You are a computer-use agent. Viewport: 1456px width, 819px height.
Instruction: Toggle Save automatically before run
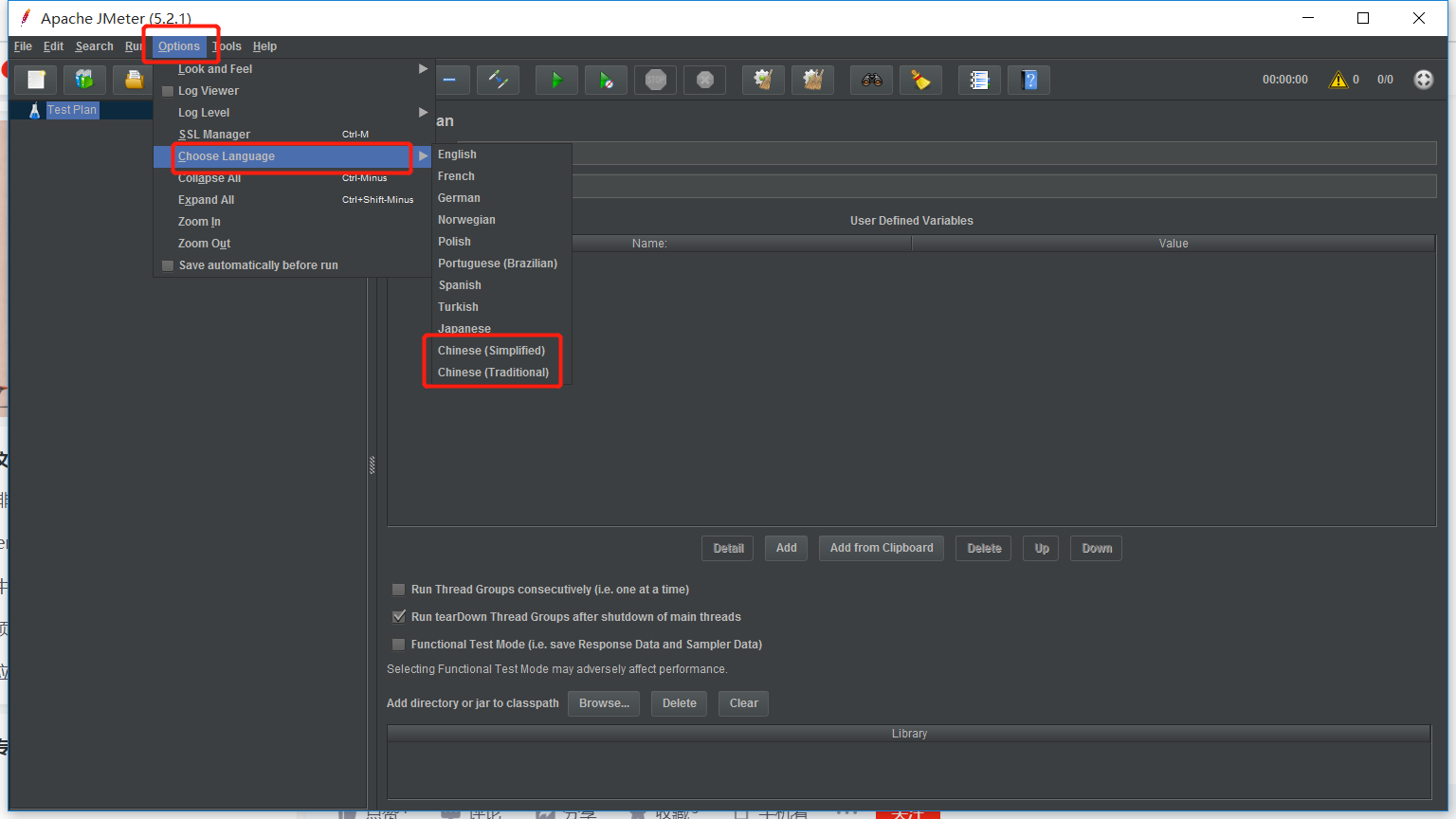[x=168, y=265]
